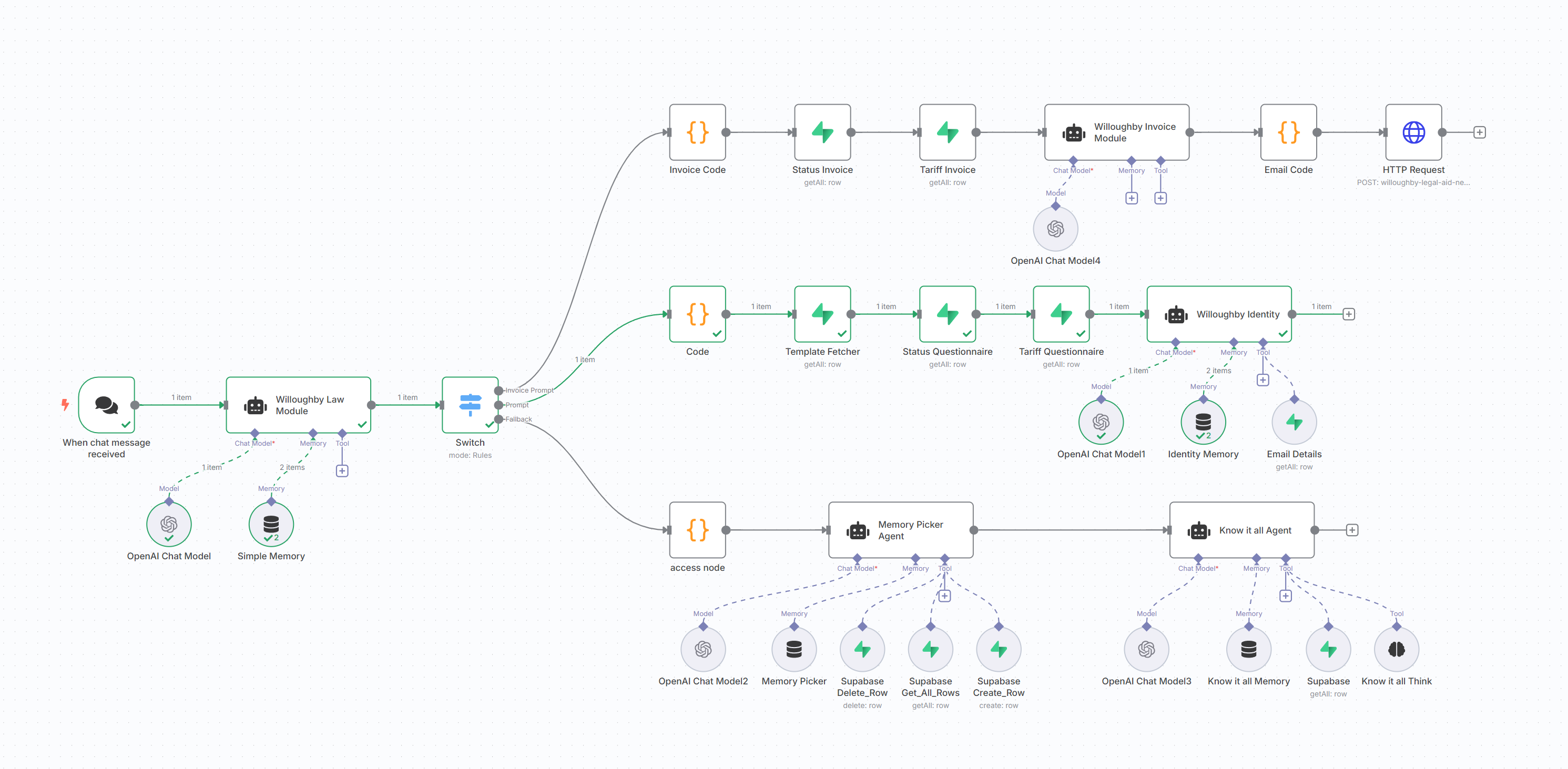Select the Know it all Think node
This screenshot has height=769, width=1568.
click(x=1396, y=649)
